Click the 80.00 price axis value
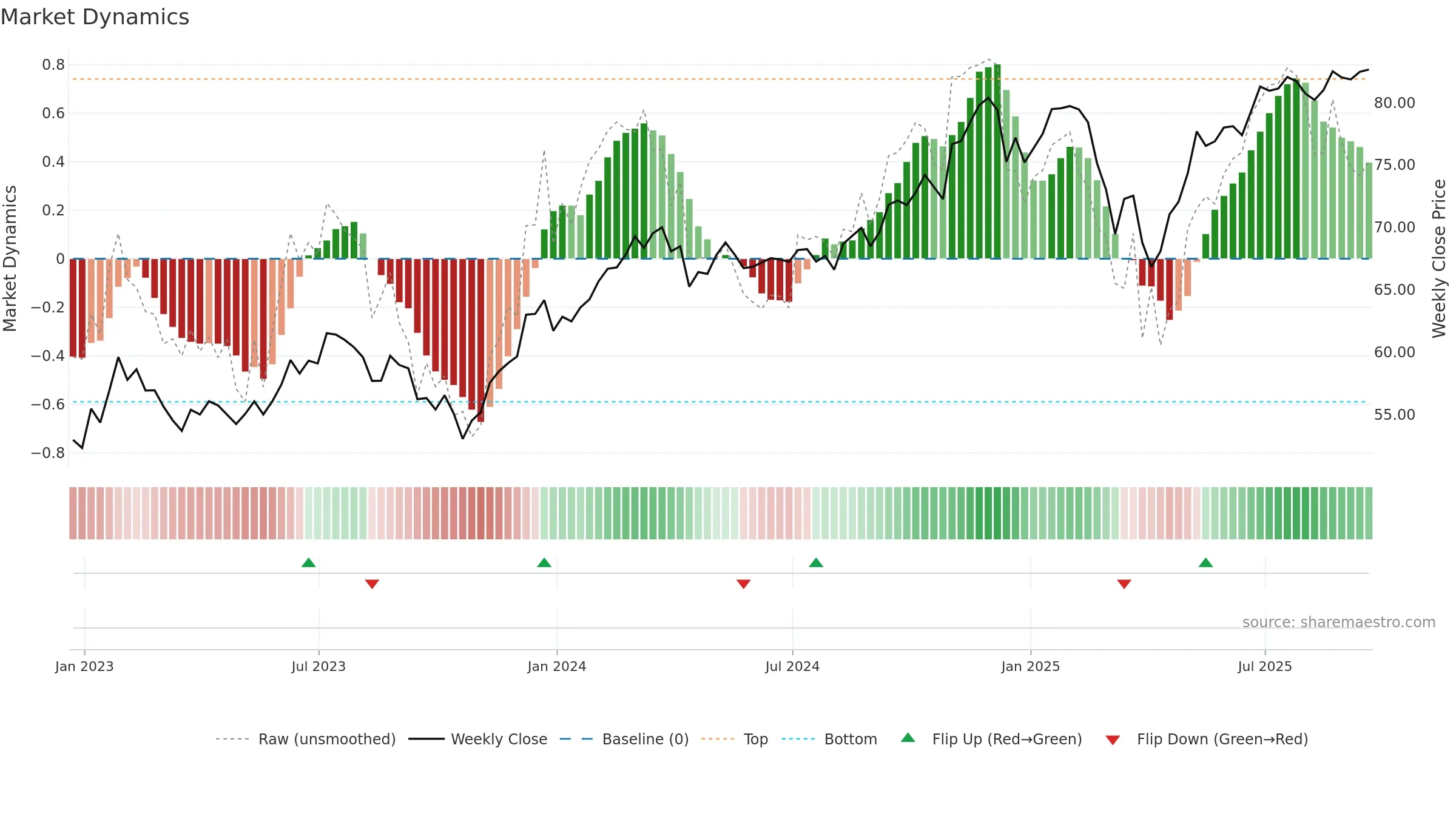 1395,103
